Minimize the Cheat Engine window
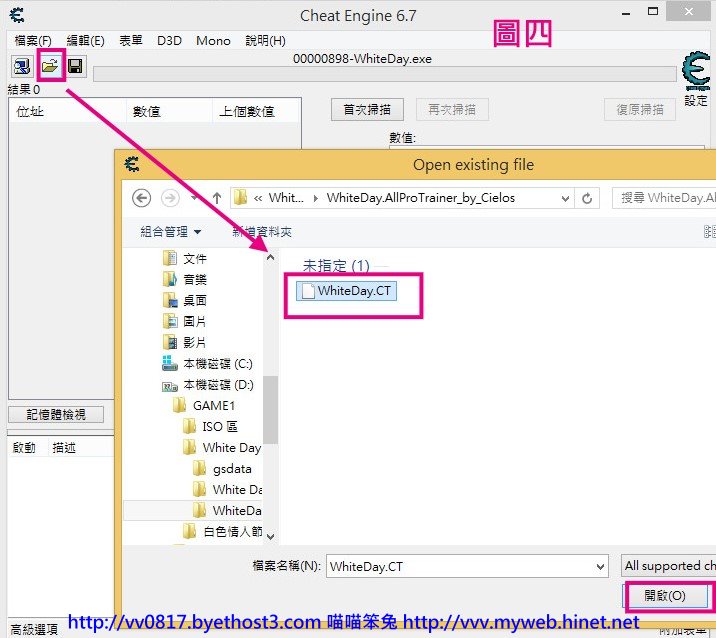Screen dimensions: 716x638 [x=626, y=14]
